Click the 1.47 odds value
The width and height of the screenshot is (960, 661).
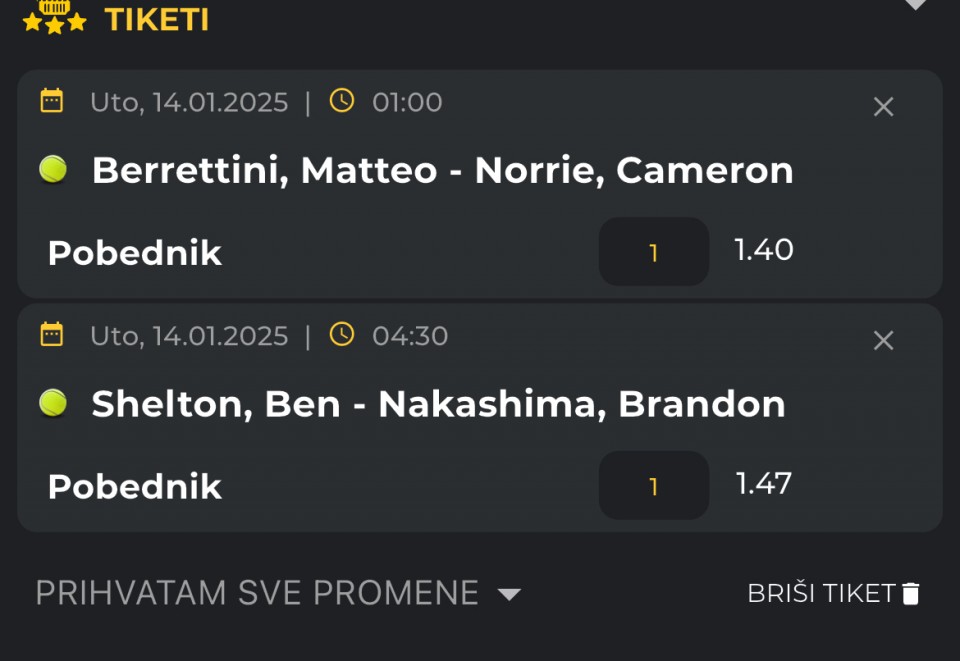[764, 484]
